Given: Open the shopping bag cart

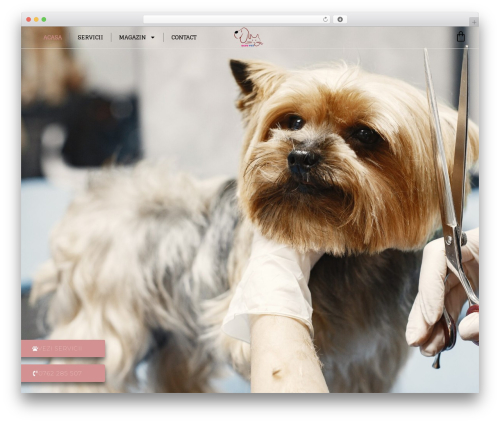Looking at the screenshot, I should pos(461,36).
